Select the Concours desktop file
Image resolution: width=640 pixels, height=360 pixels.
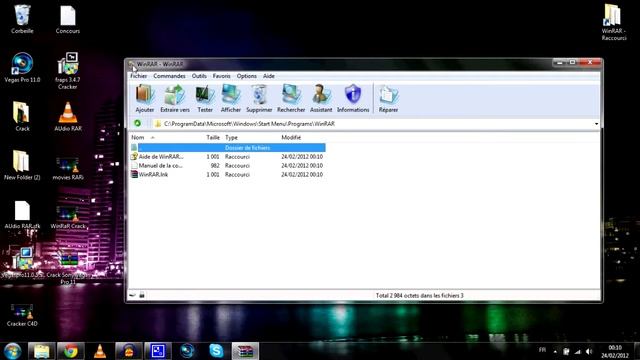(x=68, y=20)
